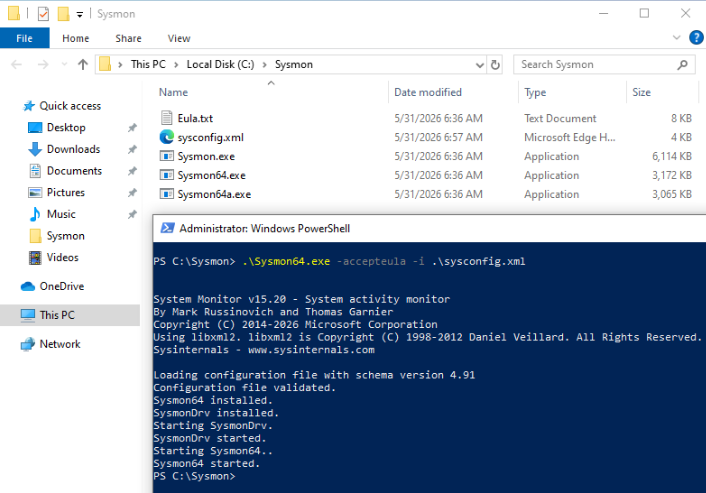The image size is (706, 493).
Task: Click the Explorer window folder icon
Action: pyautogui.click(x=14, y=14)
